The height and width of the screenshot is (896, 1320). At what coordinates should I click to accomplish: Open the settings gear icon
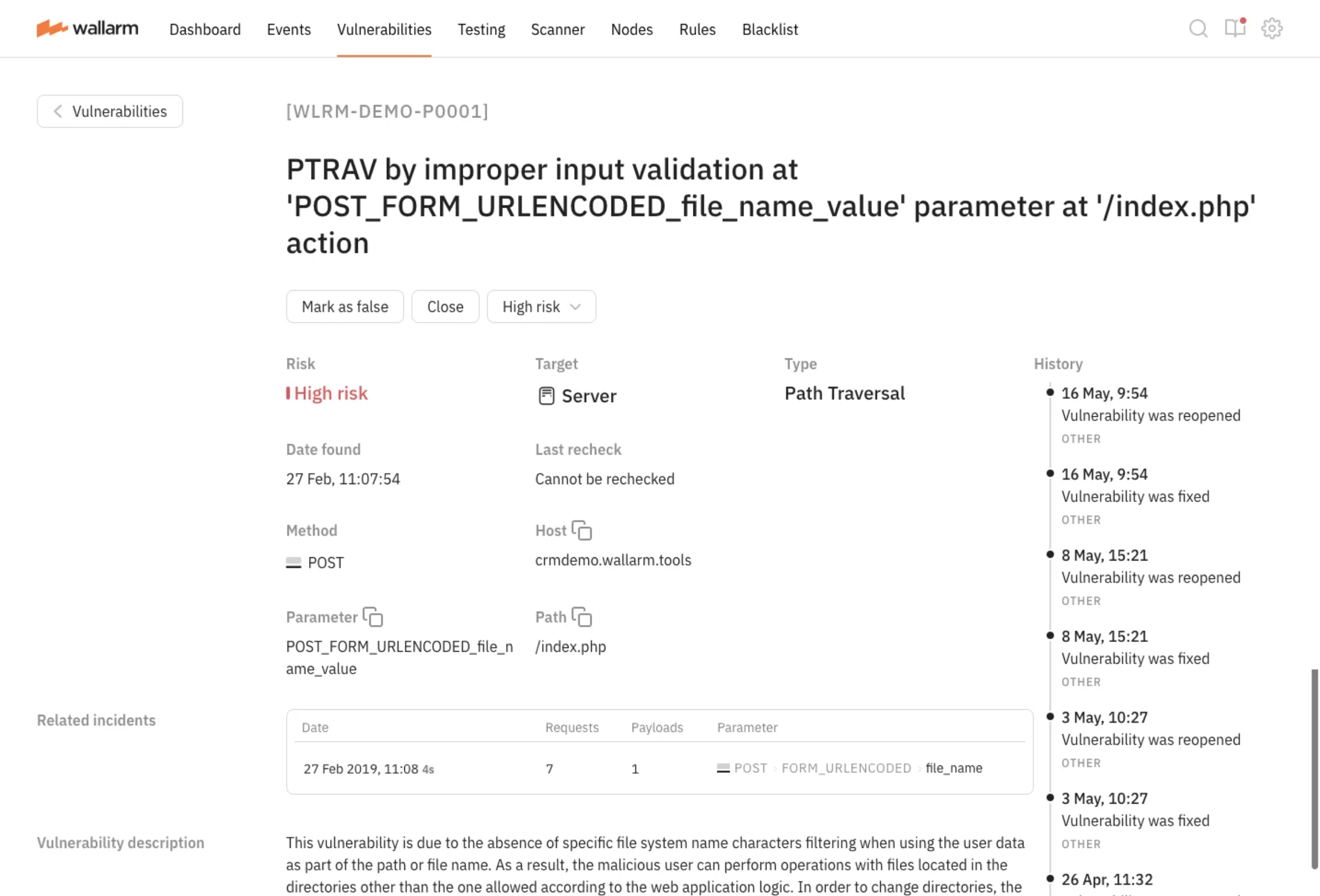click(x=1272, y=28)
